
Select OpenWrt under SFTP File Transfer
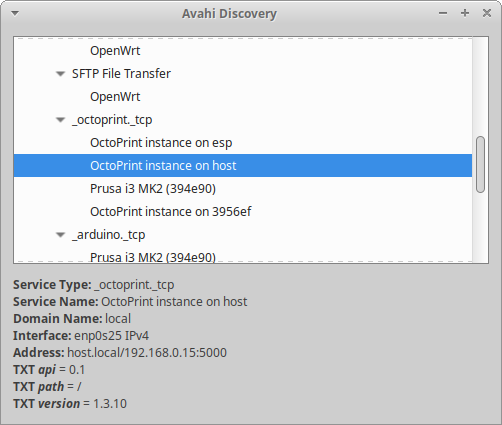pyautogui.click(x=243, y=97)
